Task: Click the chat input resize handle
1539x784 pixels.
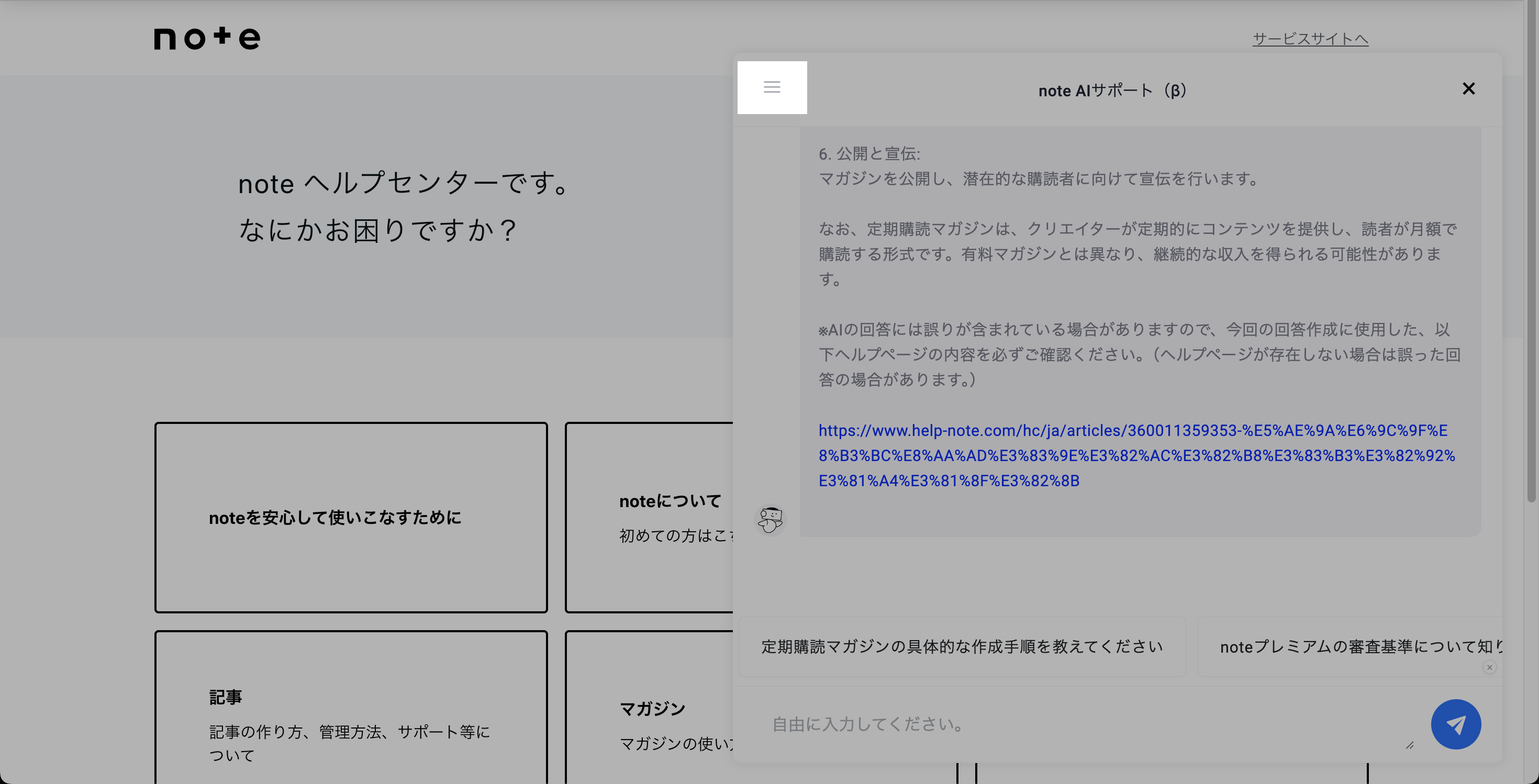Action: [1409, 745]
